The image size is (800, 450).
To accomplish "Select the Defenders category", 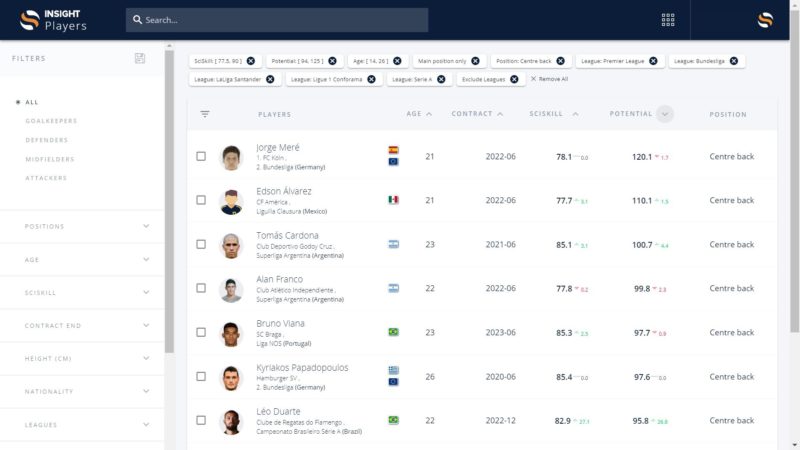I will [46, 140].
